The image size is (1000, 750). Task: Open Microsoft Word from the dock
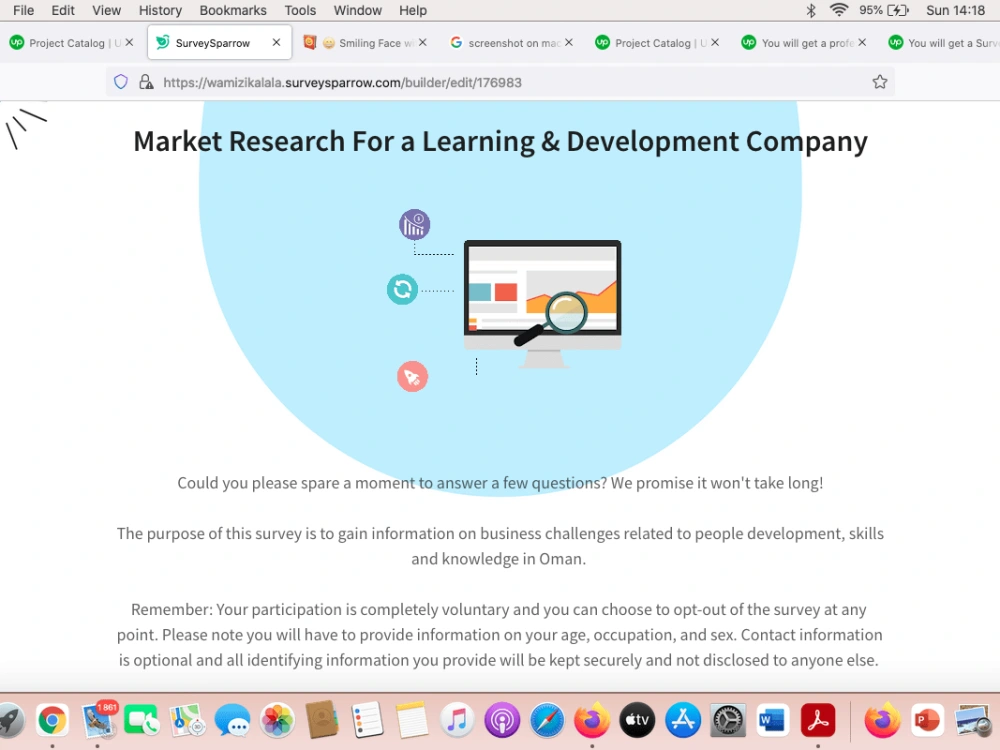(x=772, y=721)
